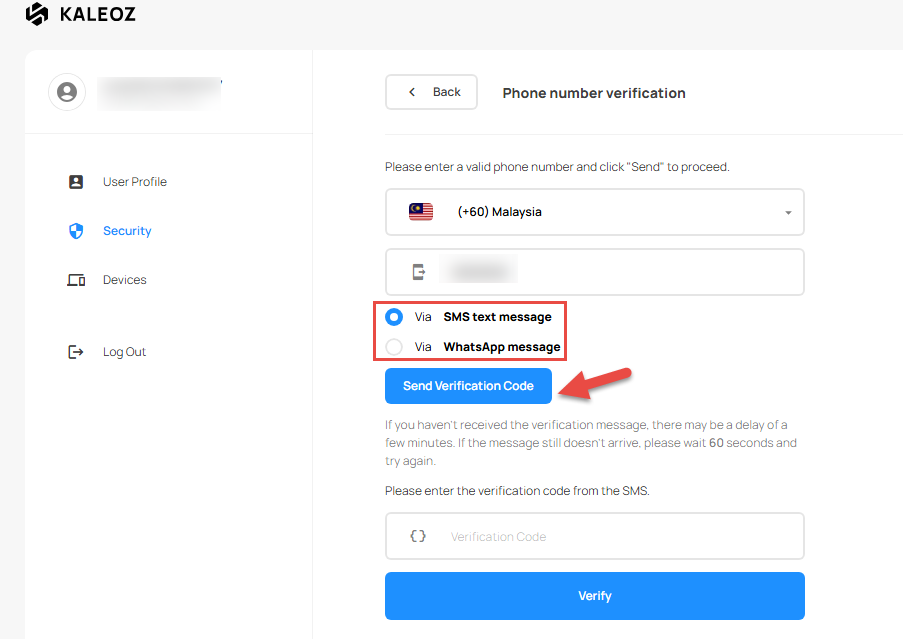The height and width of the screenshot is (639, 903).
Task: Click the KALEOZ brand name text
Action: [x=98, y=14]
